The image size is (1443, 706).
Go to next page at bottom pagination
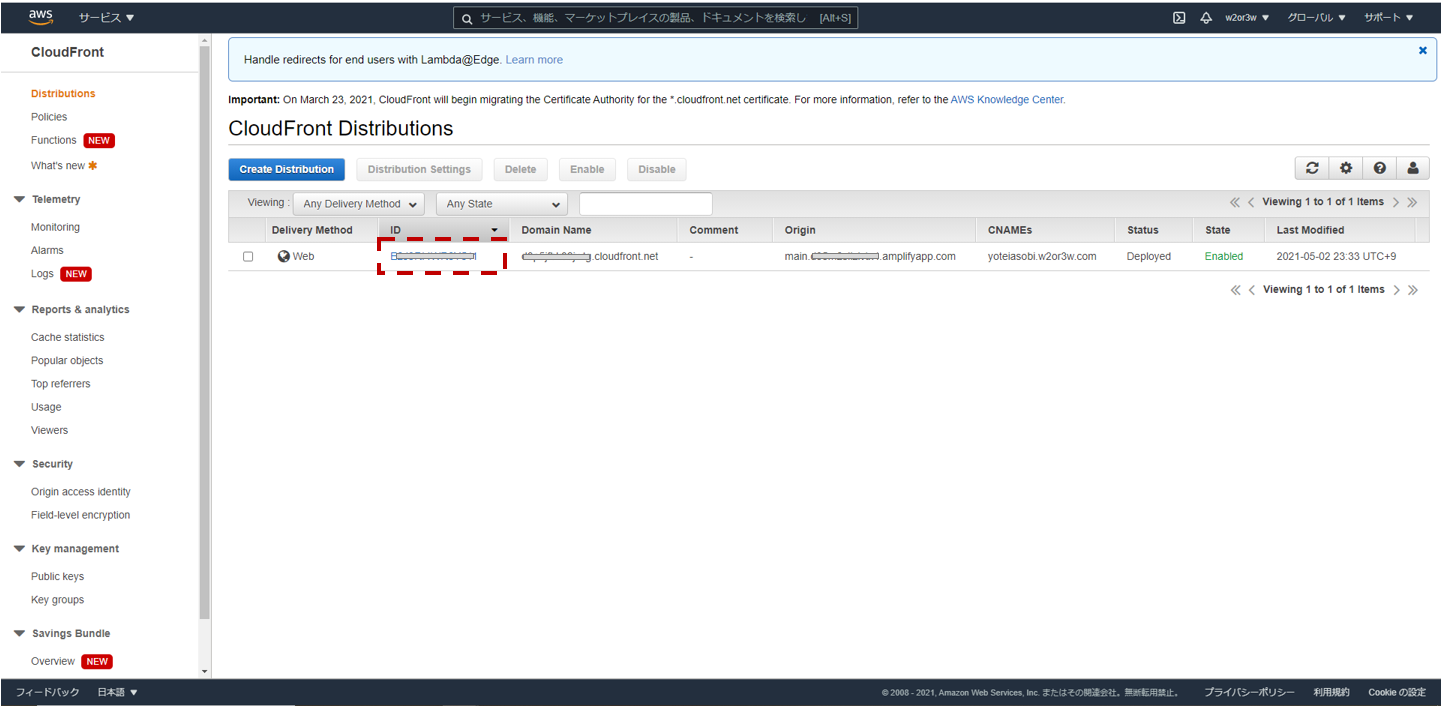click(1397, 290)
